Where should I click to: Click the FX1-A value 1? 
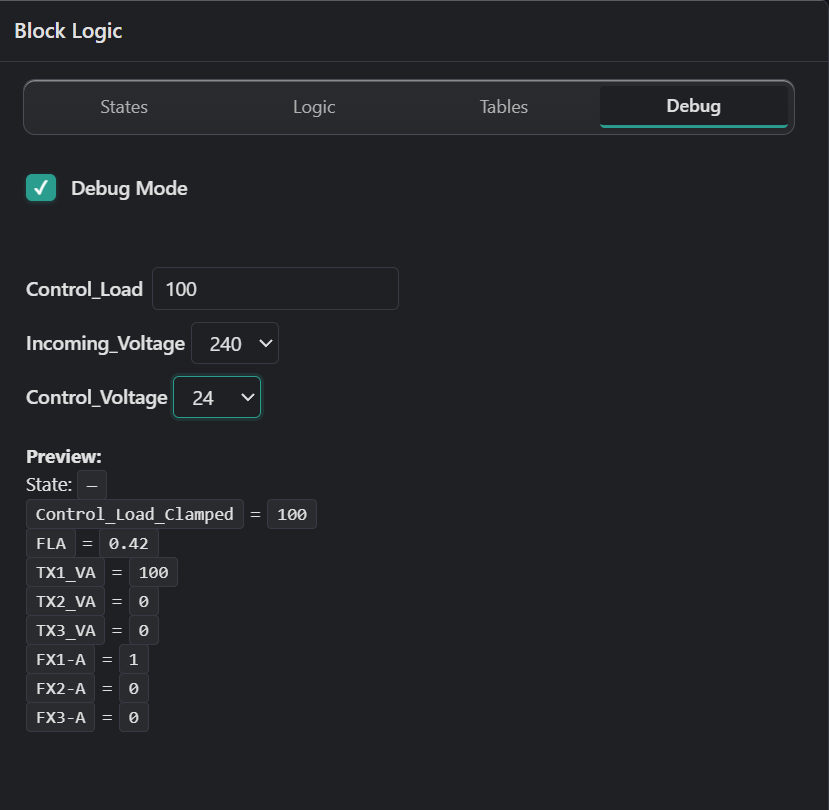134,659
